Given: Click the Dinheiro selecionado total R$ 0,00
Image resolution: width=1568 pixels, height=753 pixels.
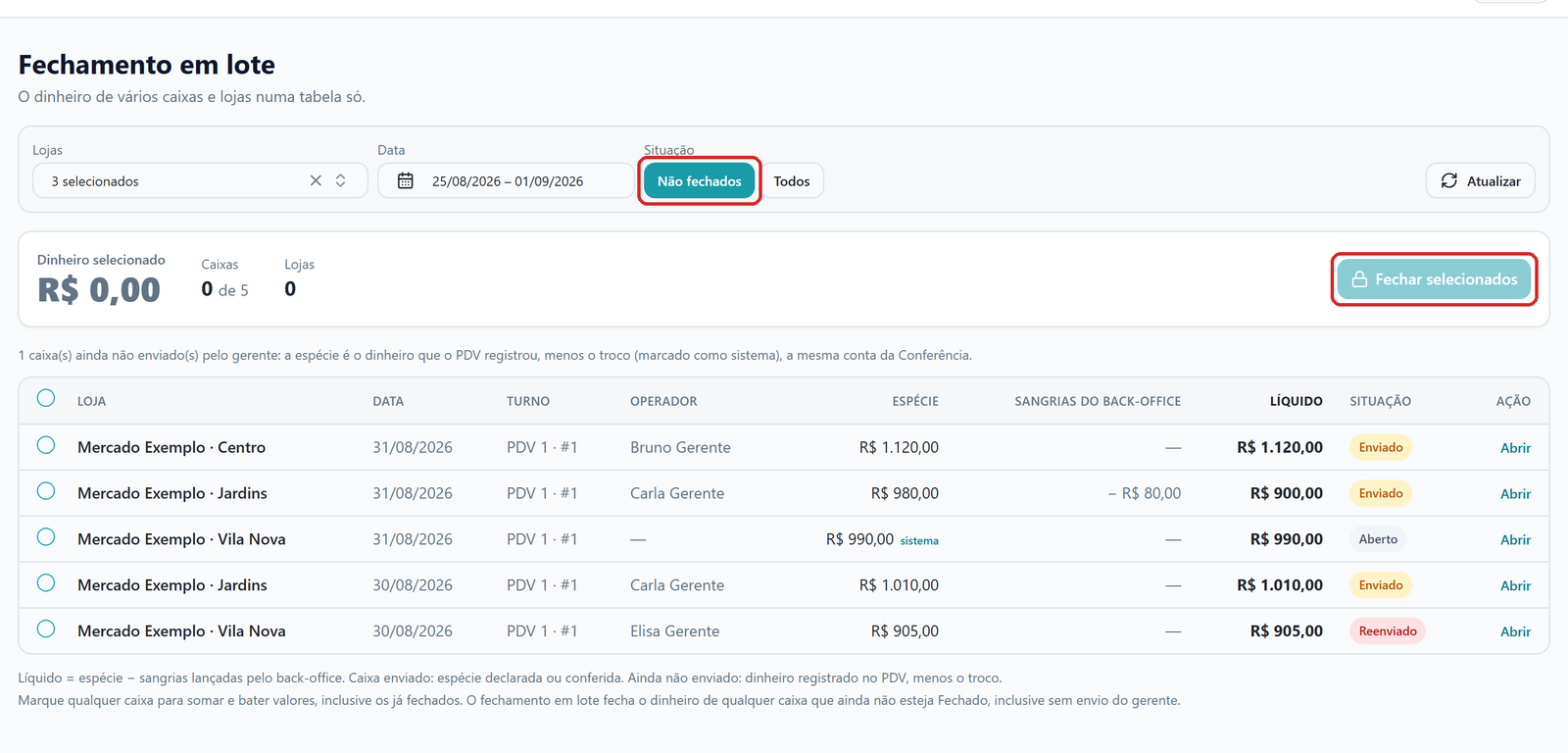Looking at the screenshot, I should (99, 290).
